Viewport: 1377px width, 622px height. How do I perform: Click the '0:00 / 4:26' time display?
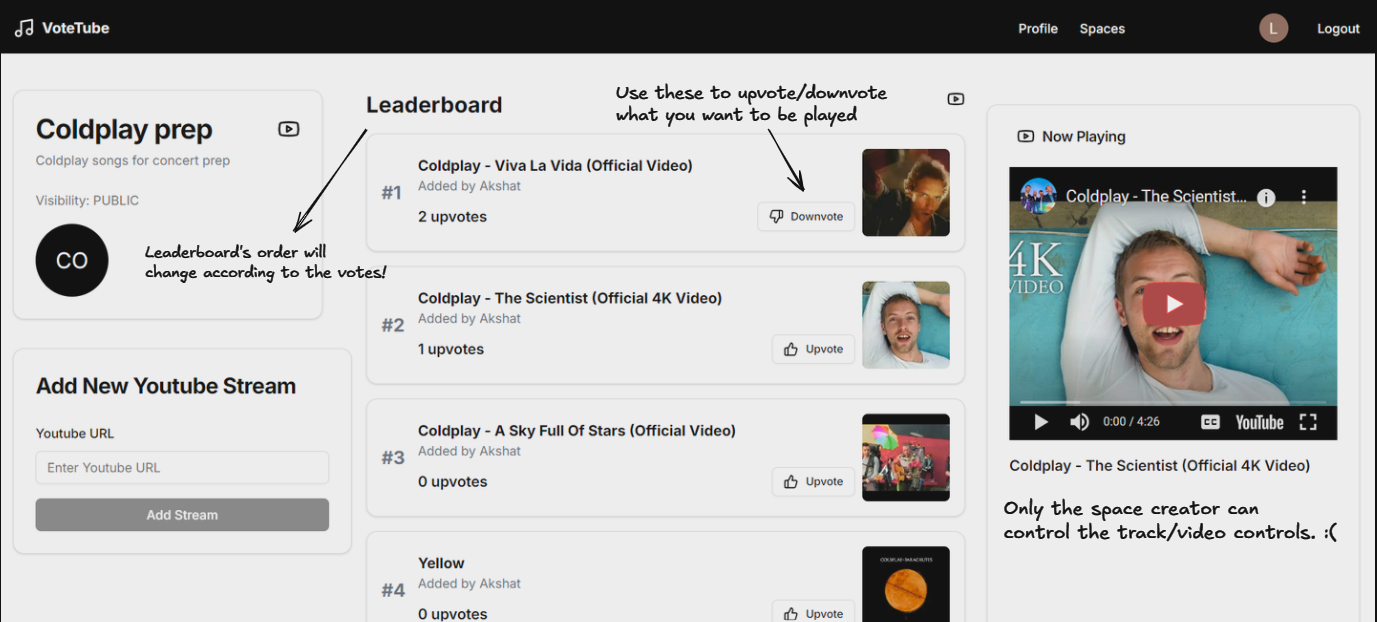(1131, 422)
